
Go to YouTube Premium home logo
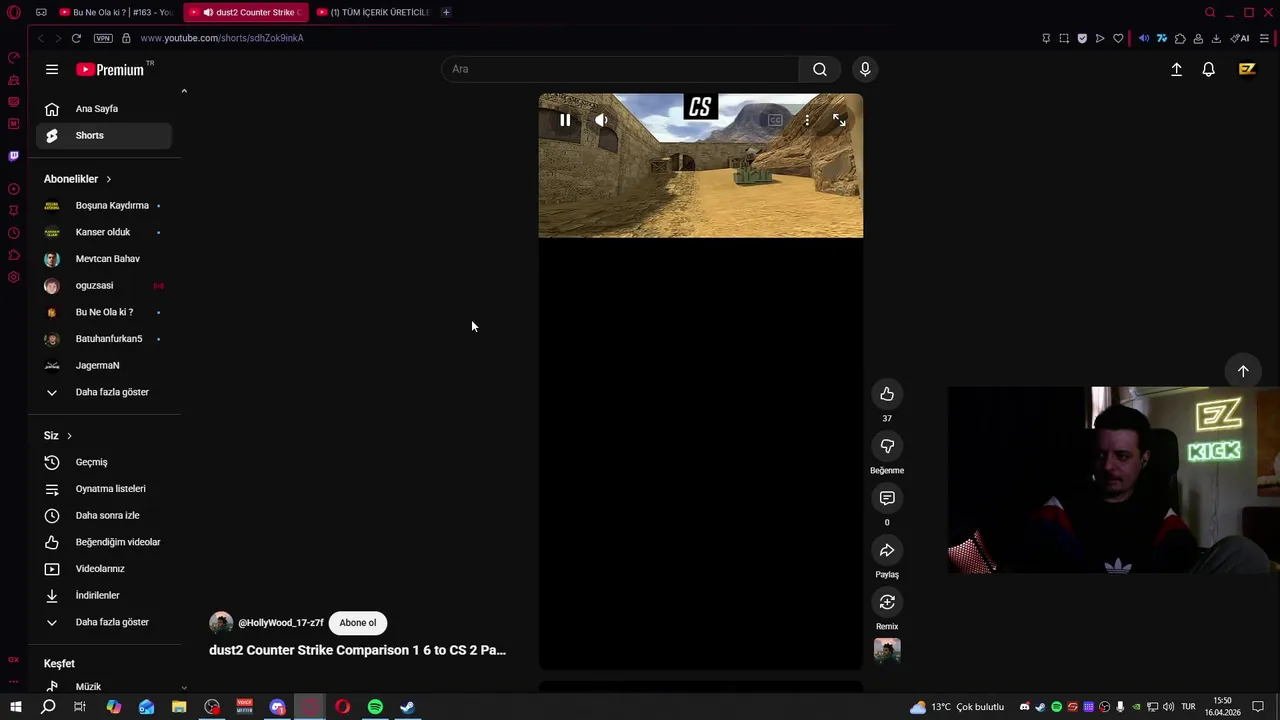coord(111,69)
